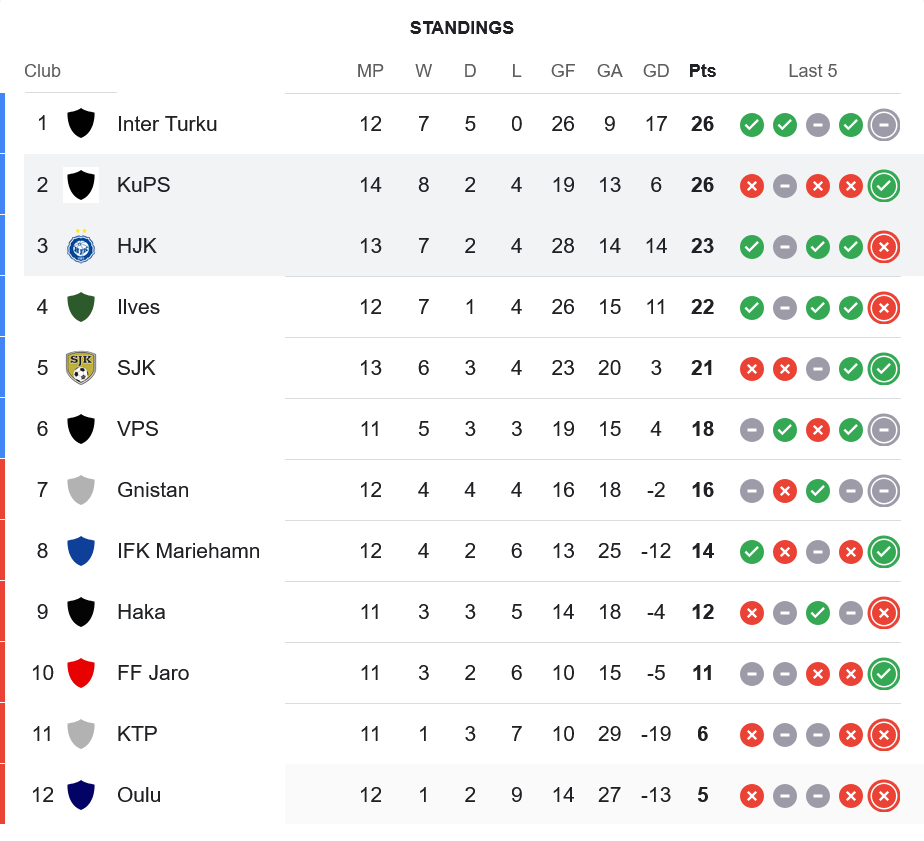Click the GD column header

click(656, 71)
